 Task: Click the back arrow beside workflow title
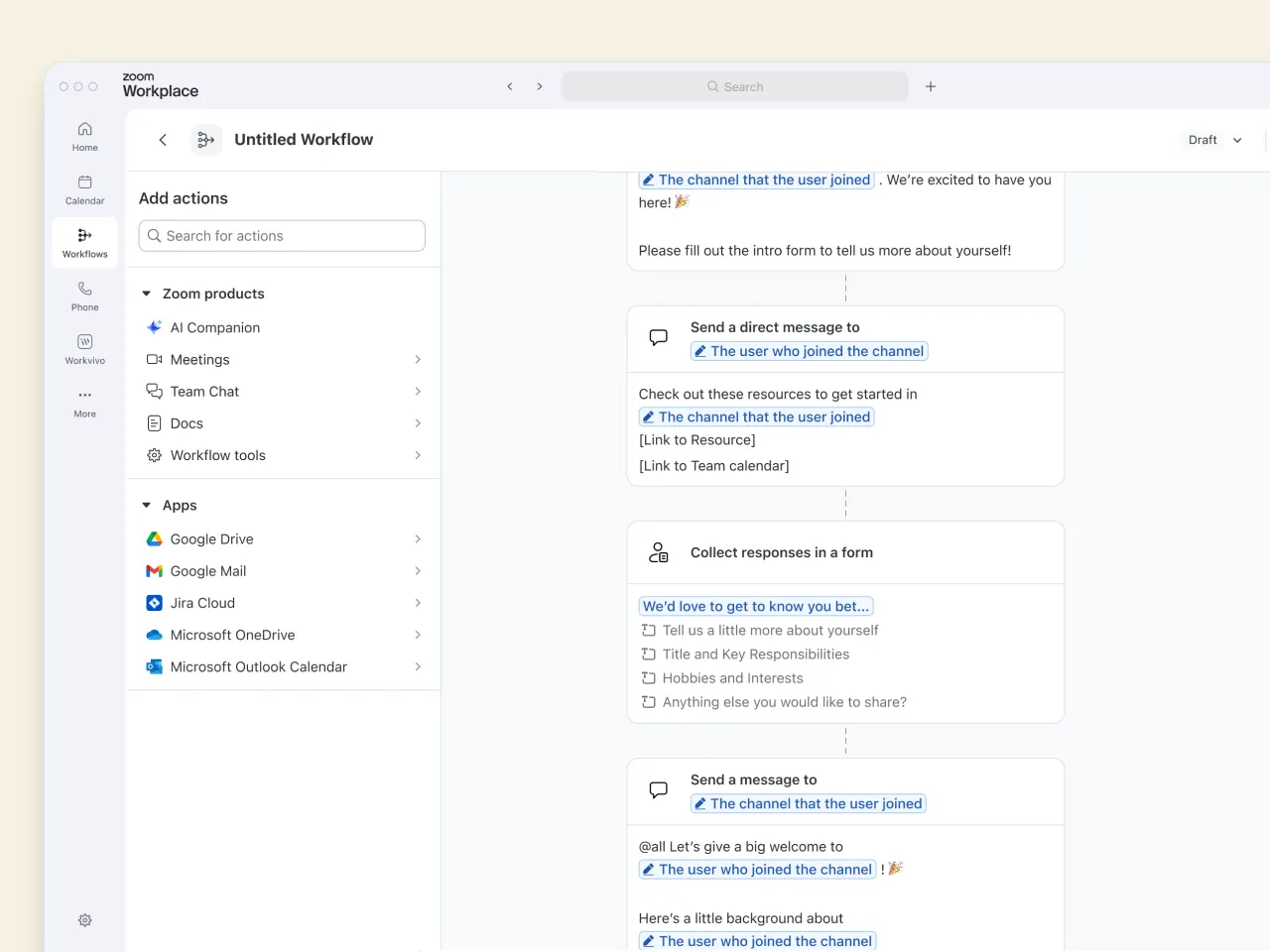point(163,140)
